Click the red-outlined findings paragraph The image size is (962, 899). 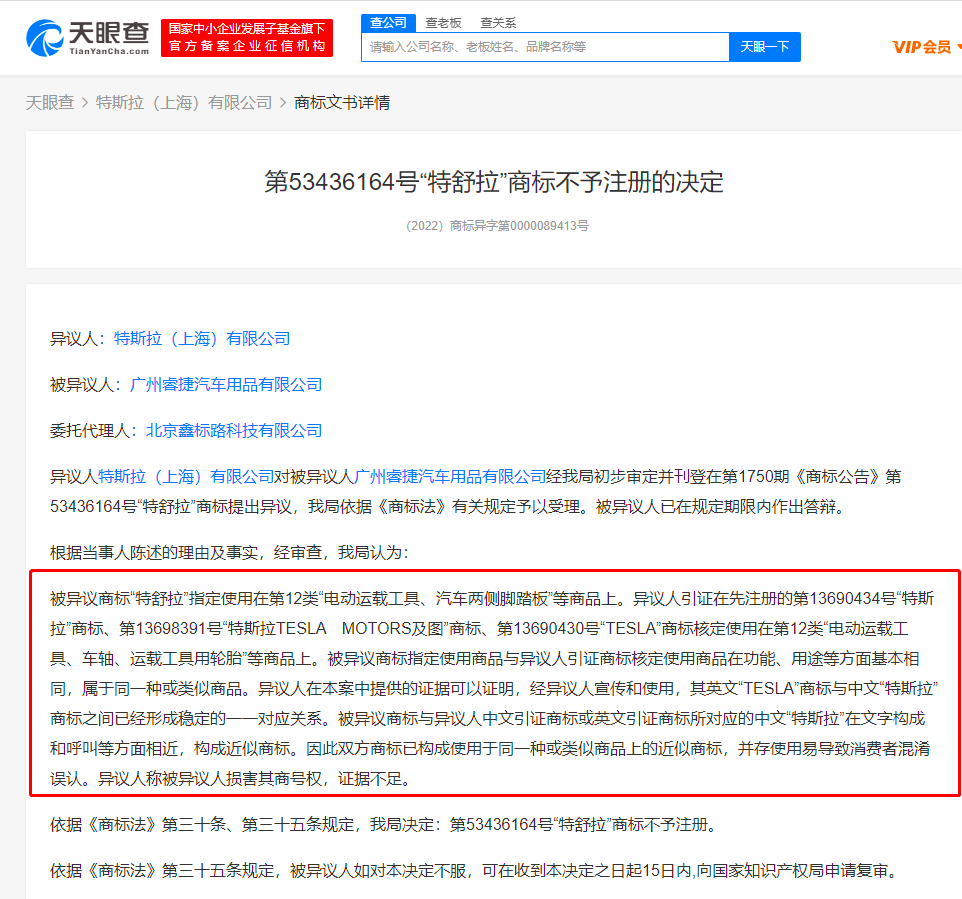pyautogui.click(x=494, y=688)
